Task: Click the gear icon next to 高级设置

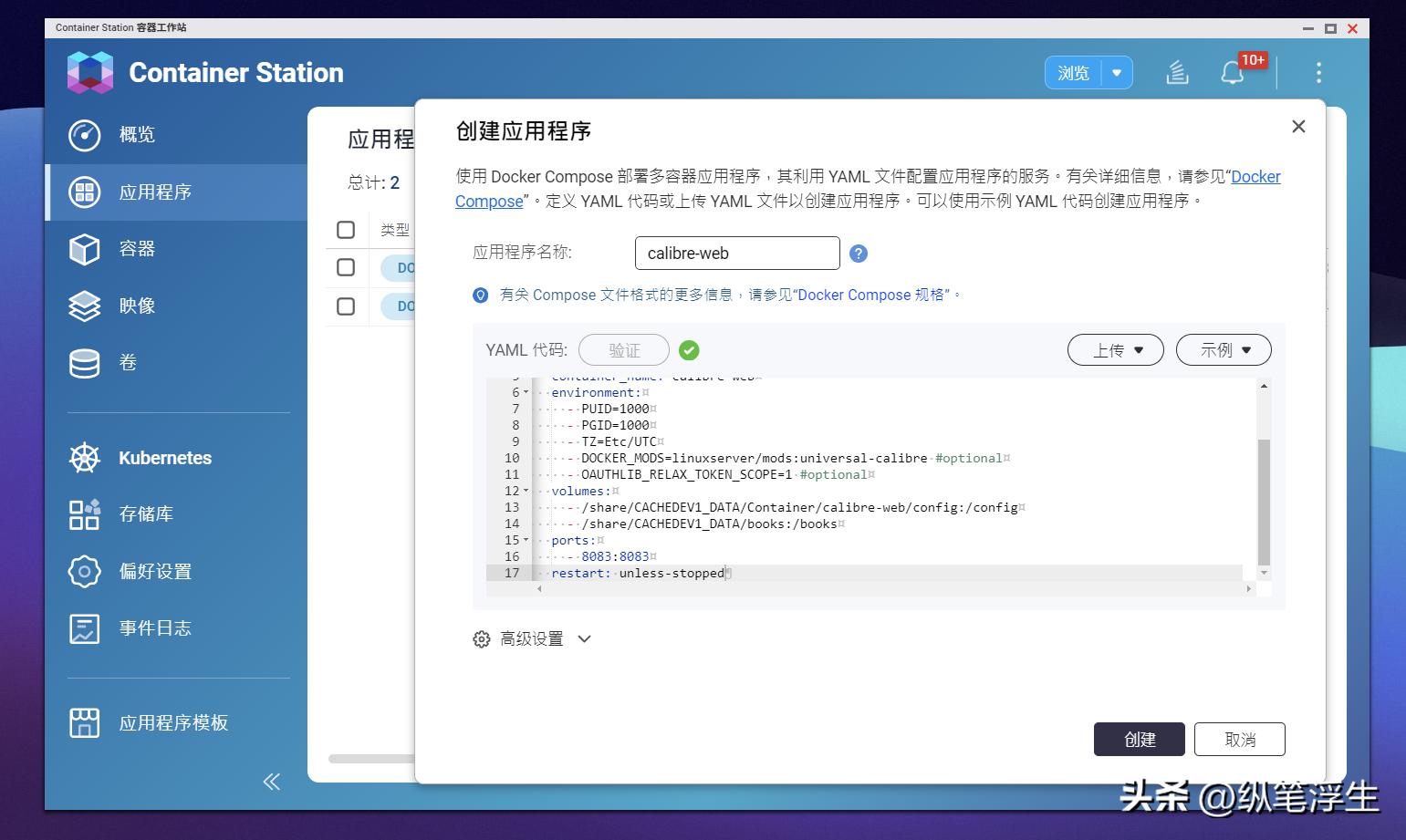Action: point(482,639)
